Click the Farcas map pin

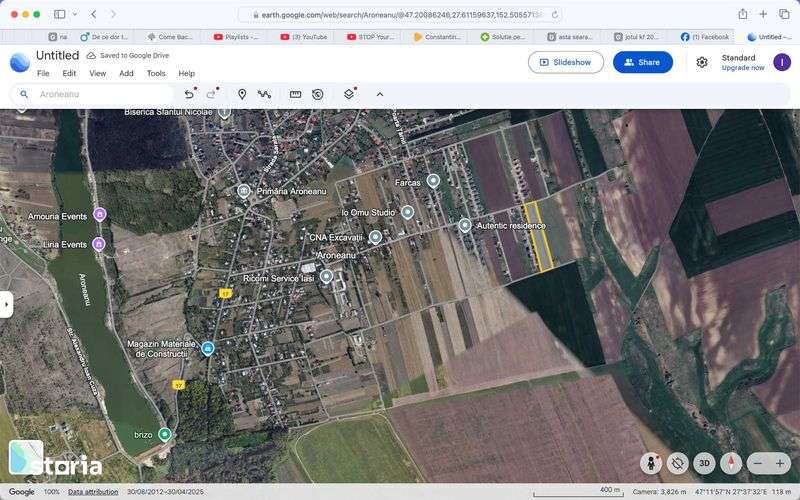pos(433,181)
